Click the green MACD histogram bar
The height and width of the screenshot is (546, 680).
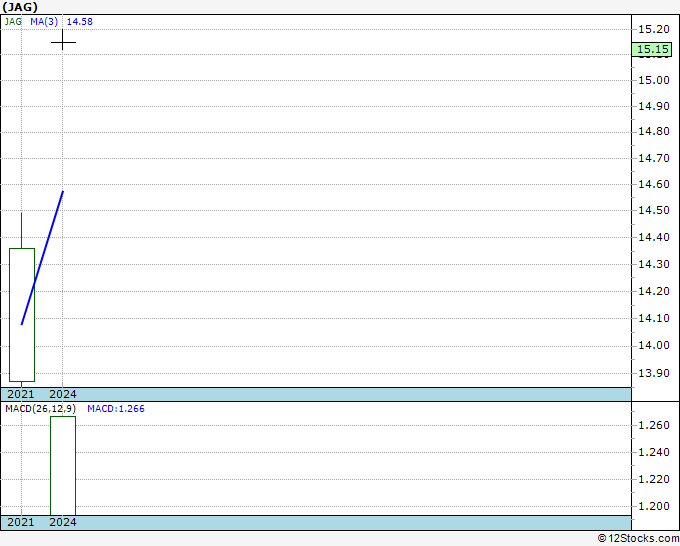pos(63,466)
